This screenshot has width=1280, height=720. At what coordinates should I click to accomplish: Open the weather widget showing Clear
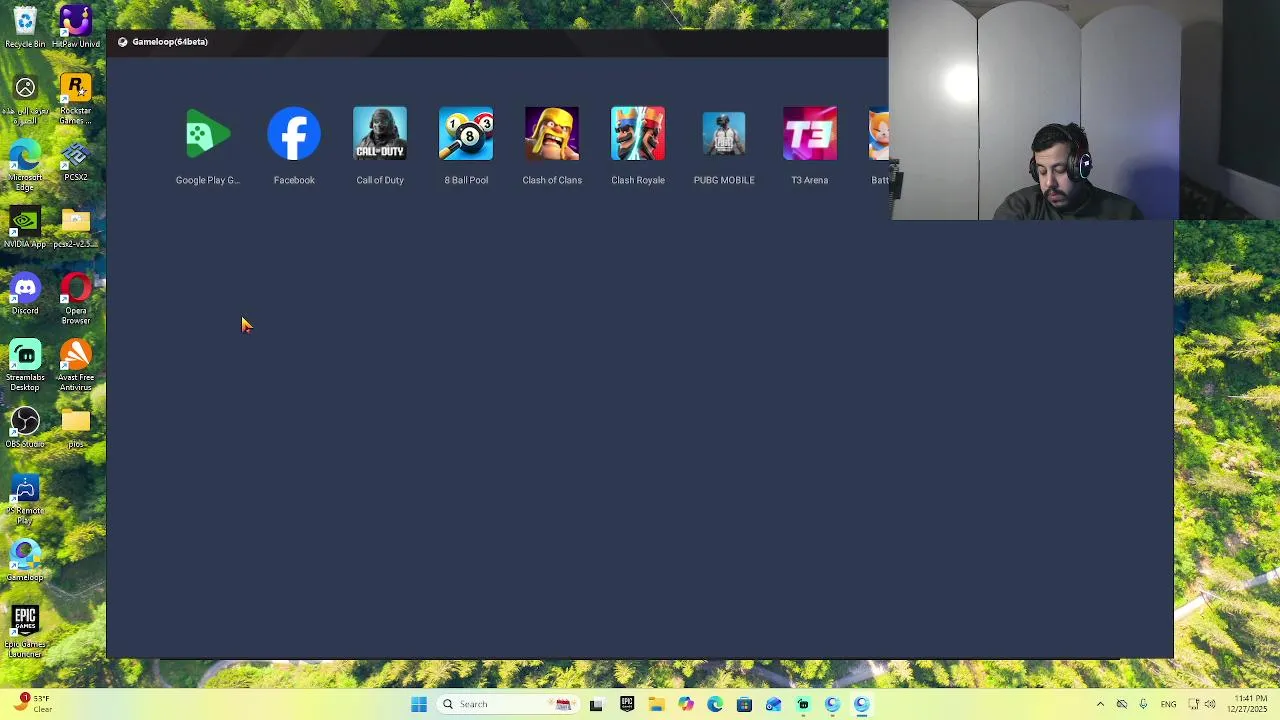[32, 704]
